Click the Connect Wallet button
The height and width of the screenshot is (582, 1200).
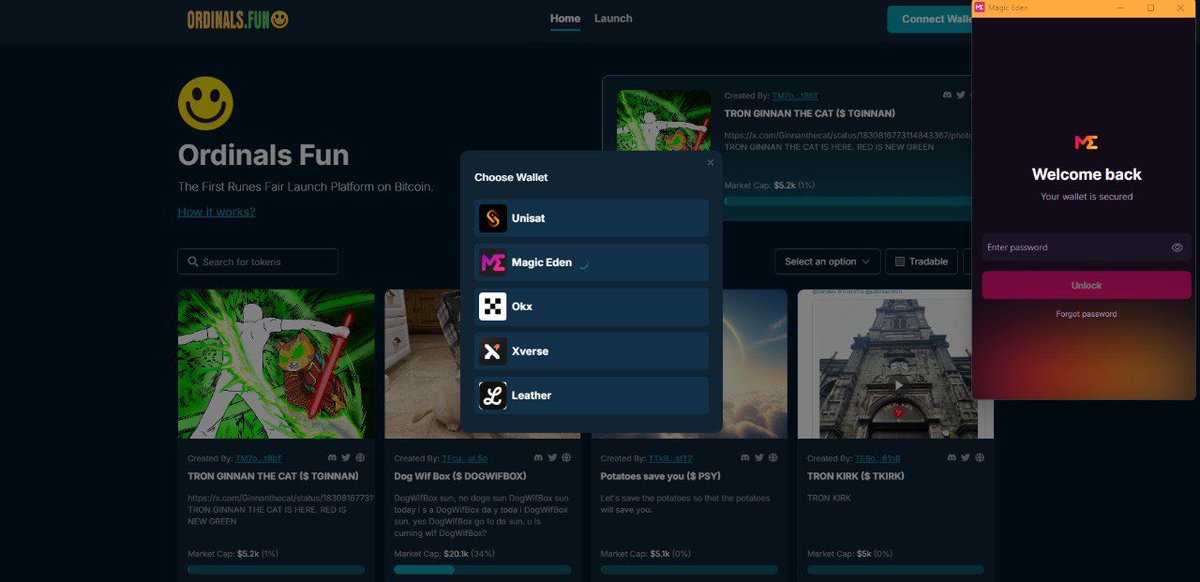click(929, 19)
